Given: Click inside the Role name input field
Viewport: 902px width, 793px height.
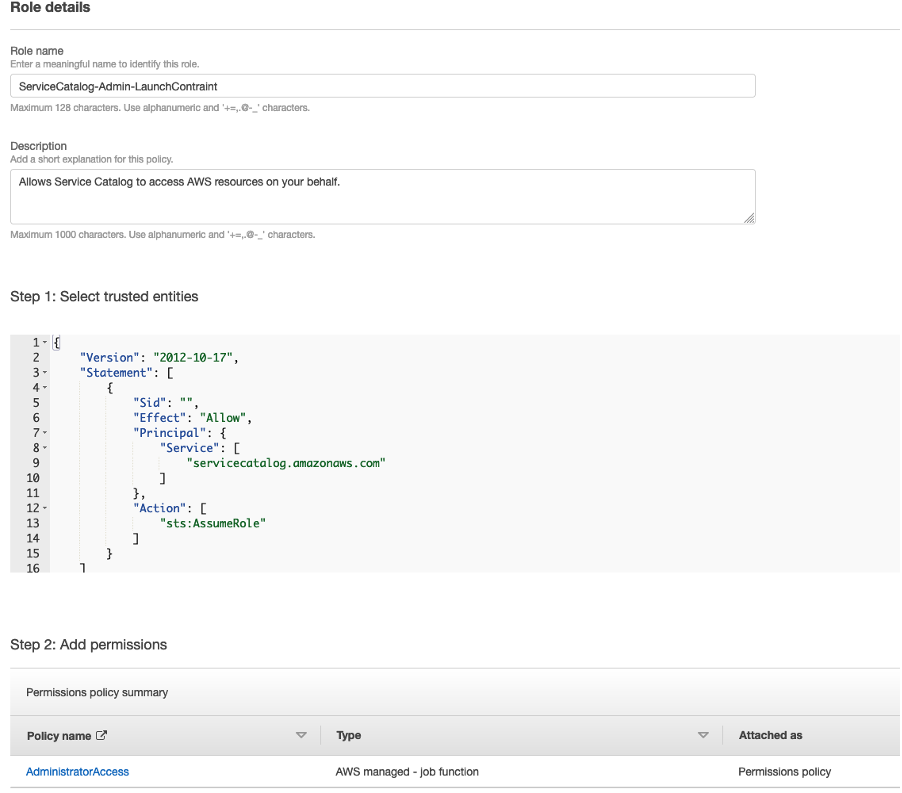Looking at the screenshot, I should 380,86.
